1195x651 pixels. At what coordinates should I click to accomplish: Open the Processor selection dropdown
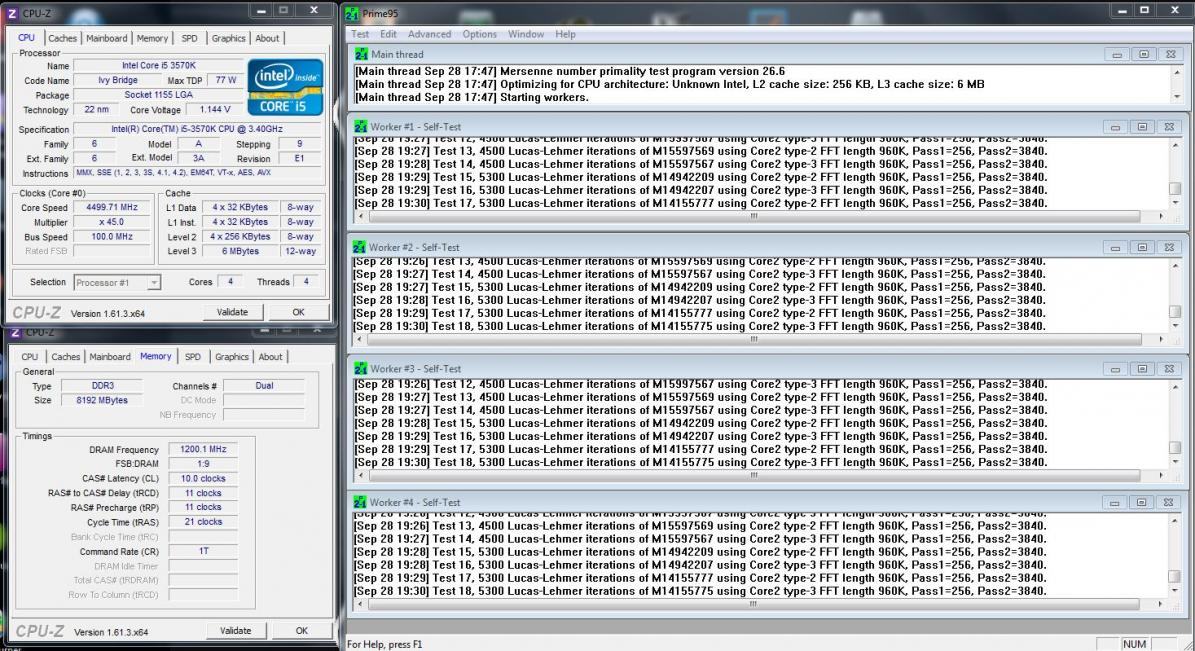point(153,282)
